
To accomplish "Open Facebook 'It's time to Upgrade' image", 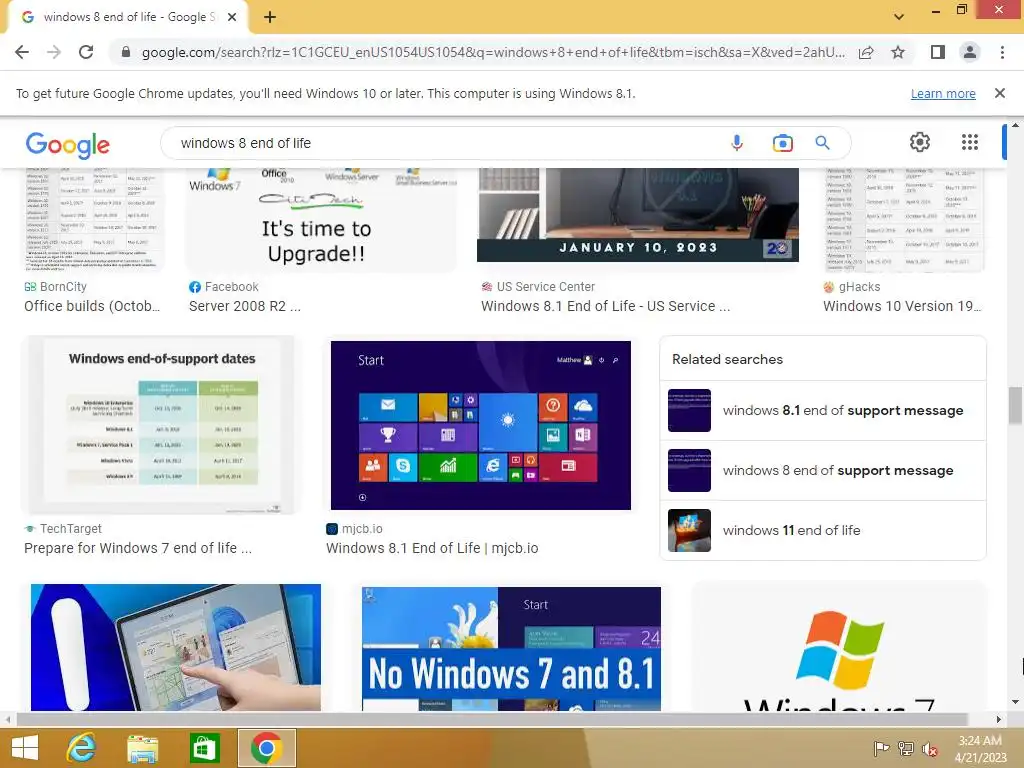I will tap(321, 219).
